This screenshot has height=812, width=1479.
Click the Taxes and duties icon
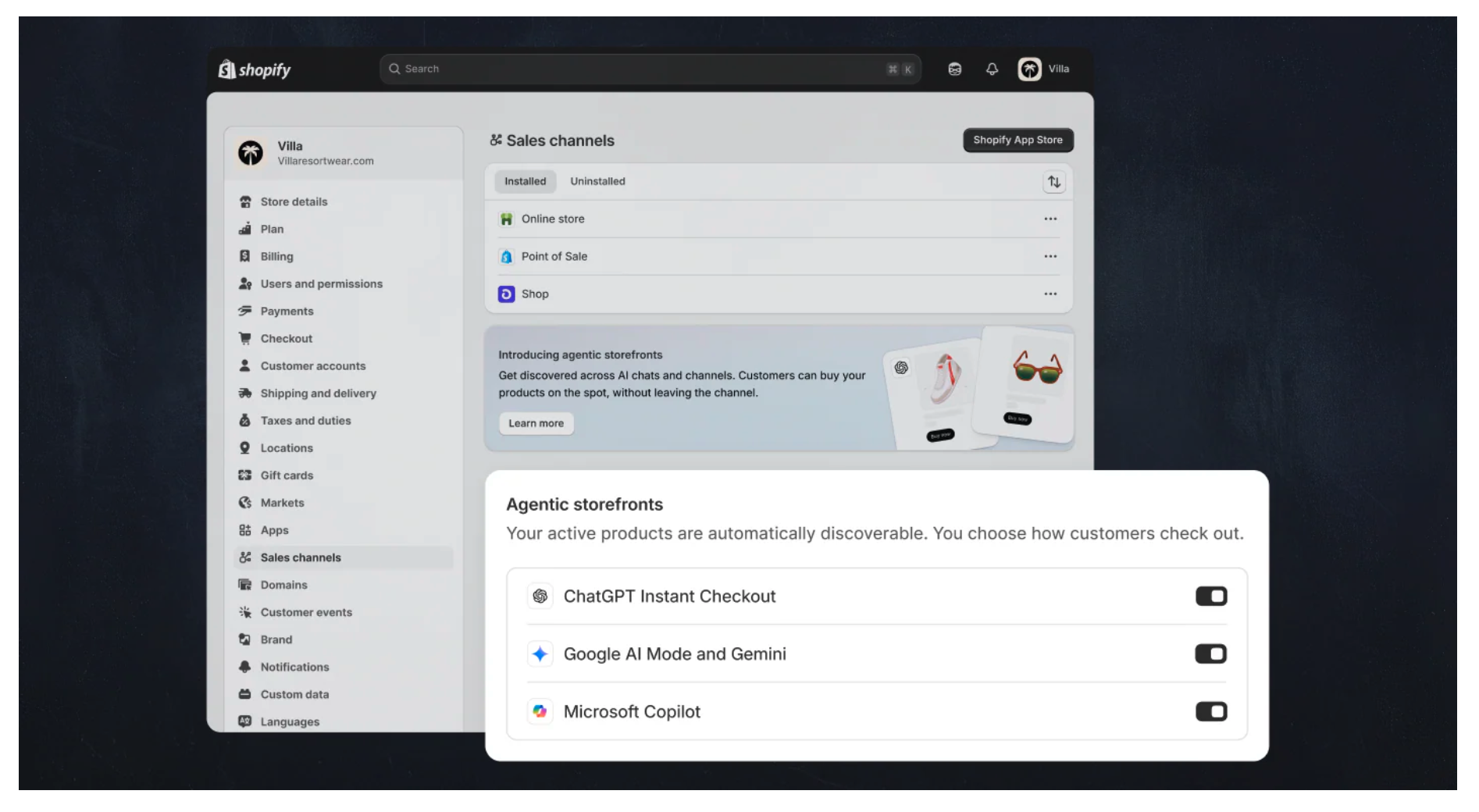245,420
